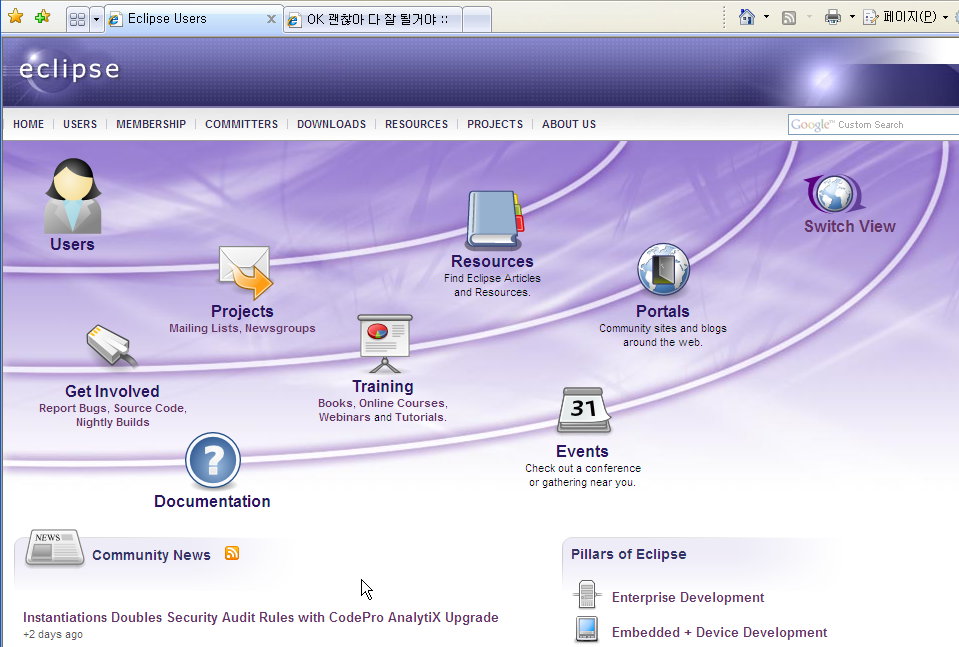Image resolution: width=959 pixels, height=647 pixels.
Task: Open the Portals globe door icon
Action: pyautogui.click(x=663, y=270)
